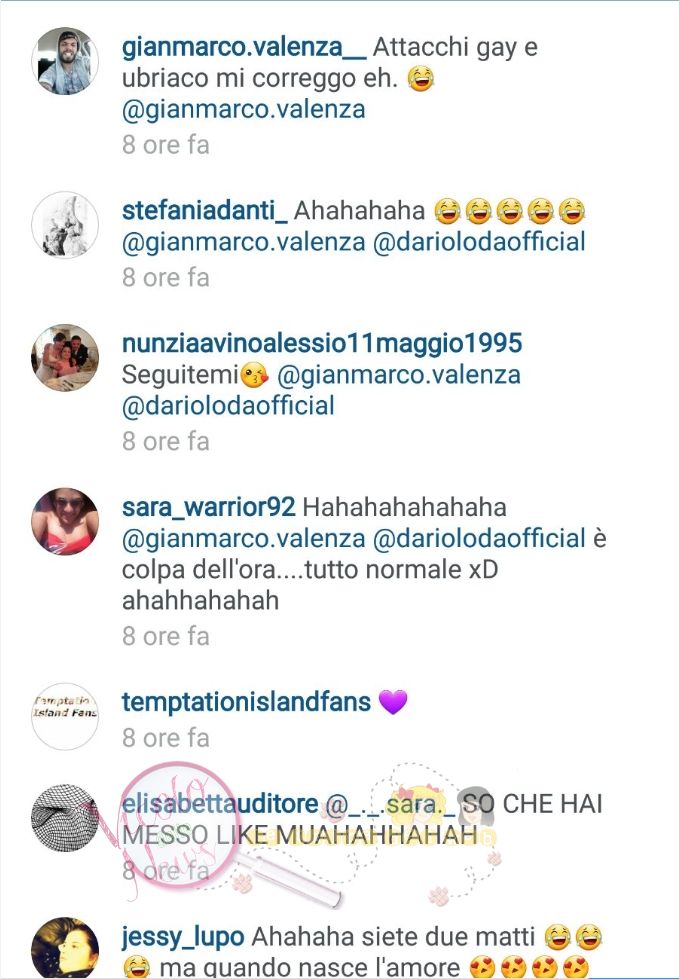Open gianmarco.valenza__ profile avatar
Viewport: 679px width, 979px height.
coord(65,61)
